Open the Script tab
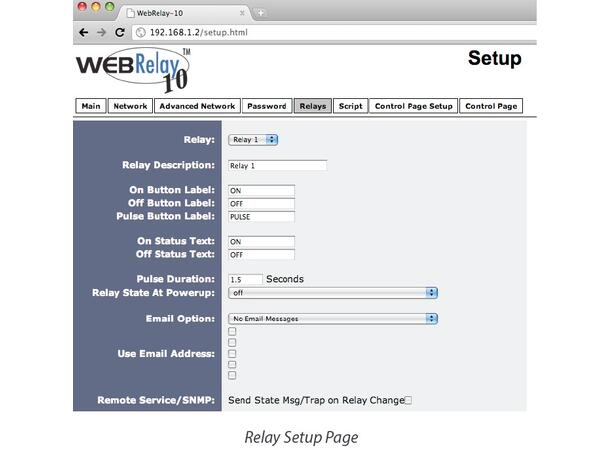610x450 pixels. coord(351,106)
